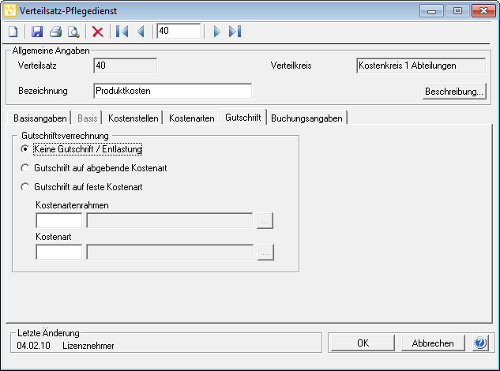500x371 pixels.
Task: Save the record using the floppy disk icon
Action: (x=37, y=32)
